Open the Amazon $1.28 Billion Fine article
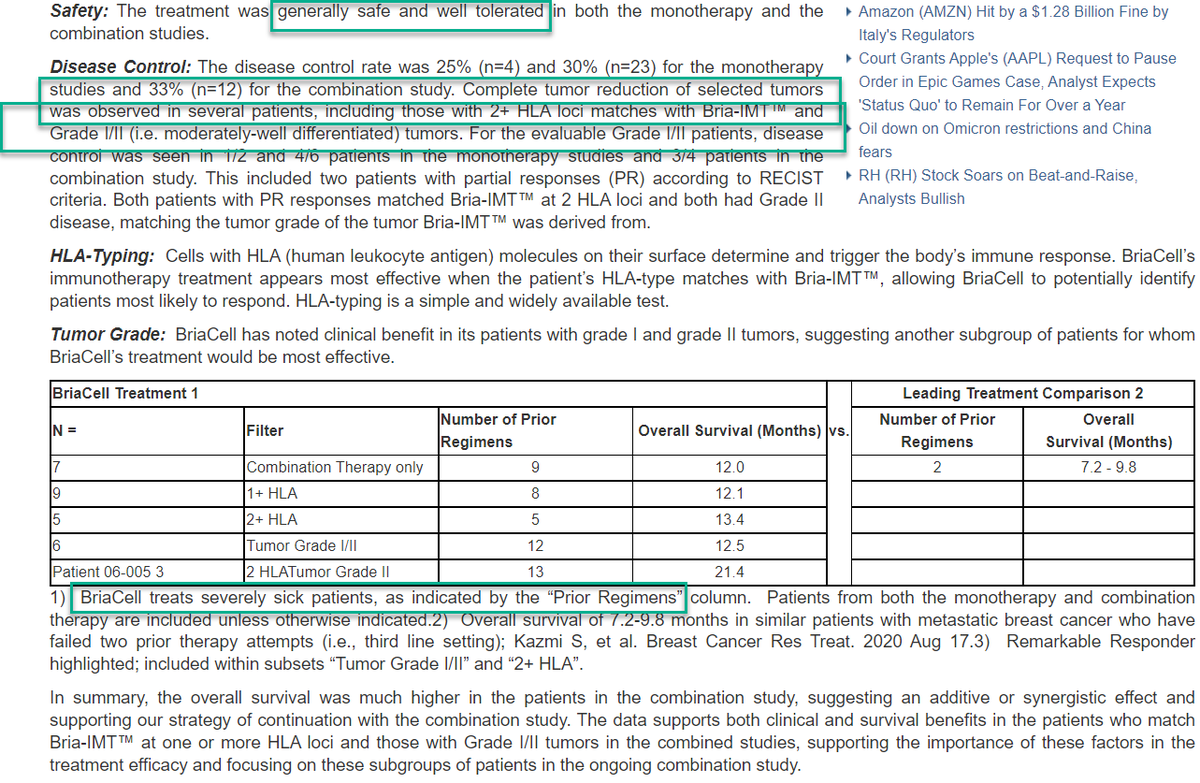The image size is (1200, 783). click(1013, 23)
